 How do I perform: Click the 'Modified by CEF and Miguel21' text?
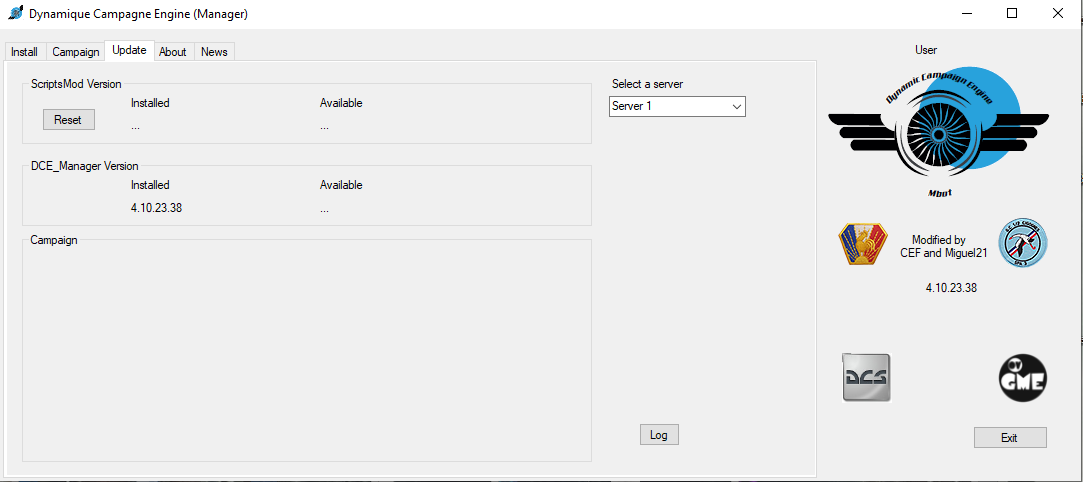coord(943,247)
